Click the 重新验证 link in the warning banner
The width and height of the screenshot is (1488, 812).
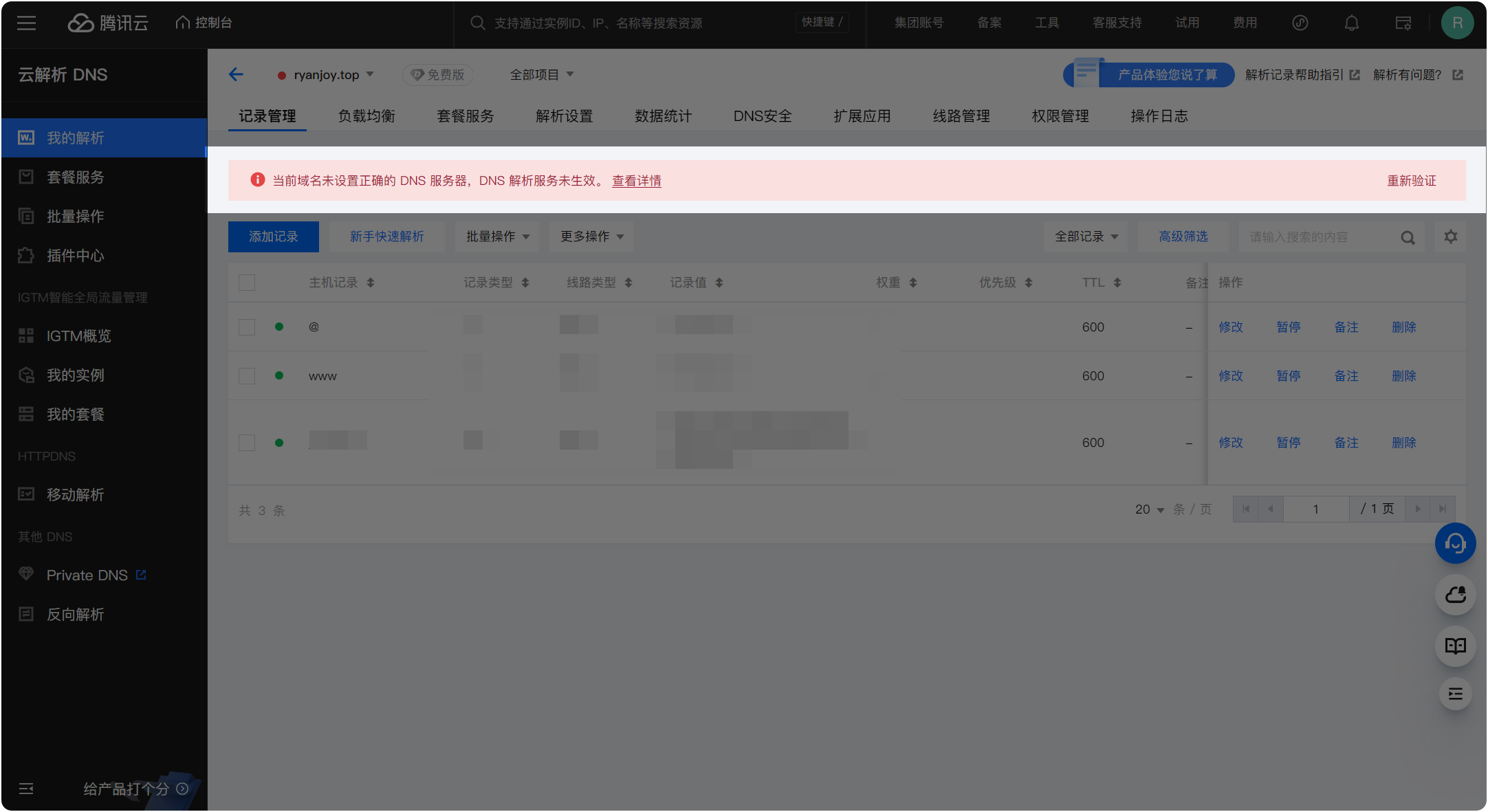(1411, 180)
